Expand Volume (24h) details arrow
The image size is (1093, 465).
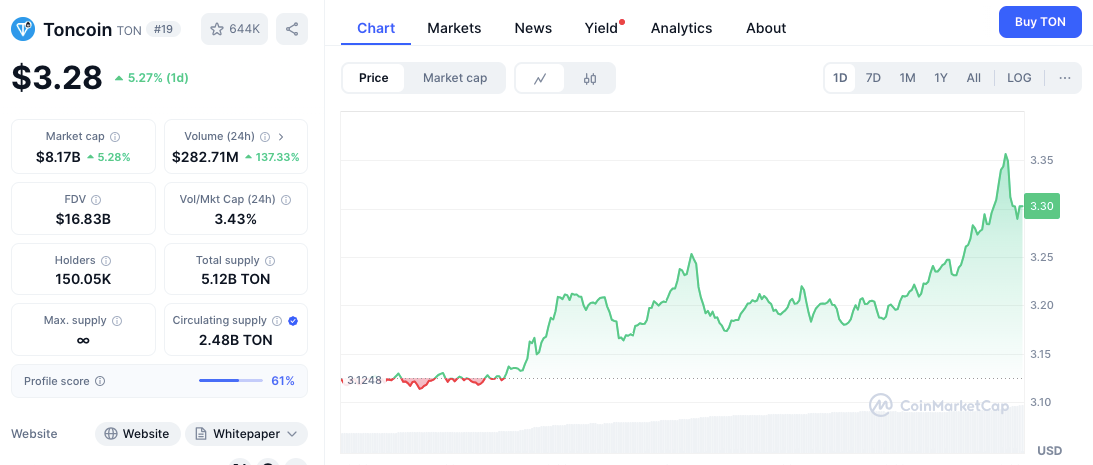[x=281, y=137]
